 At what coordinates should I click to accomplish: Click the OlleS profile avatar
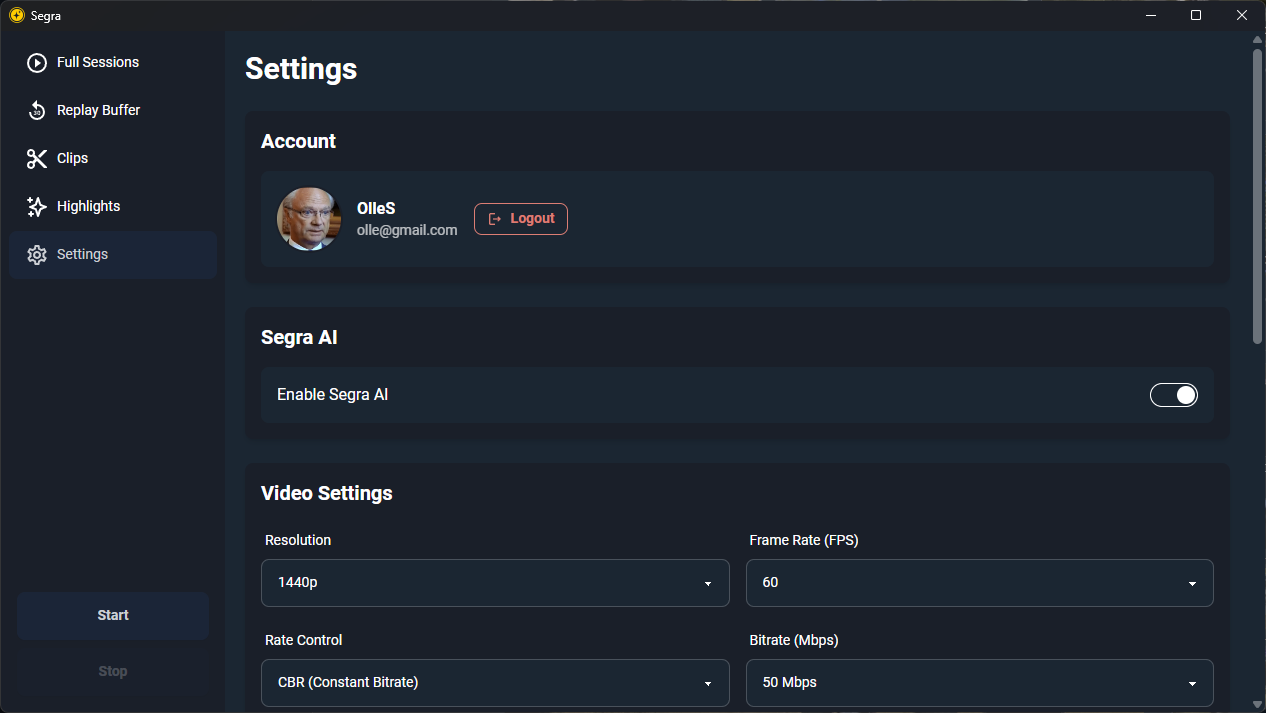coord(309,219)
